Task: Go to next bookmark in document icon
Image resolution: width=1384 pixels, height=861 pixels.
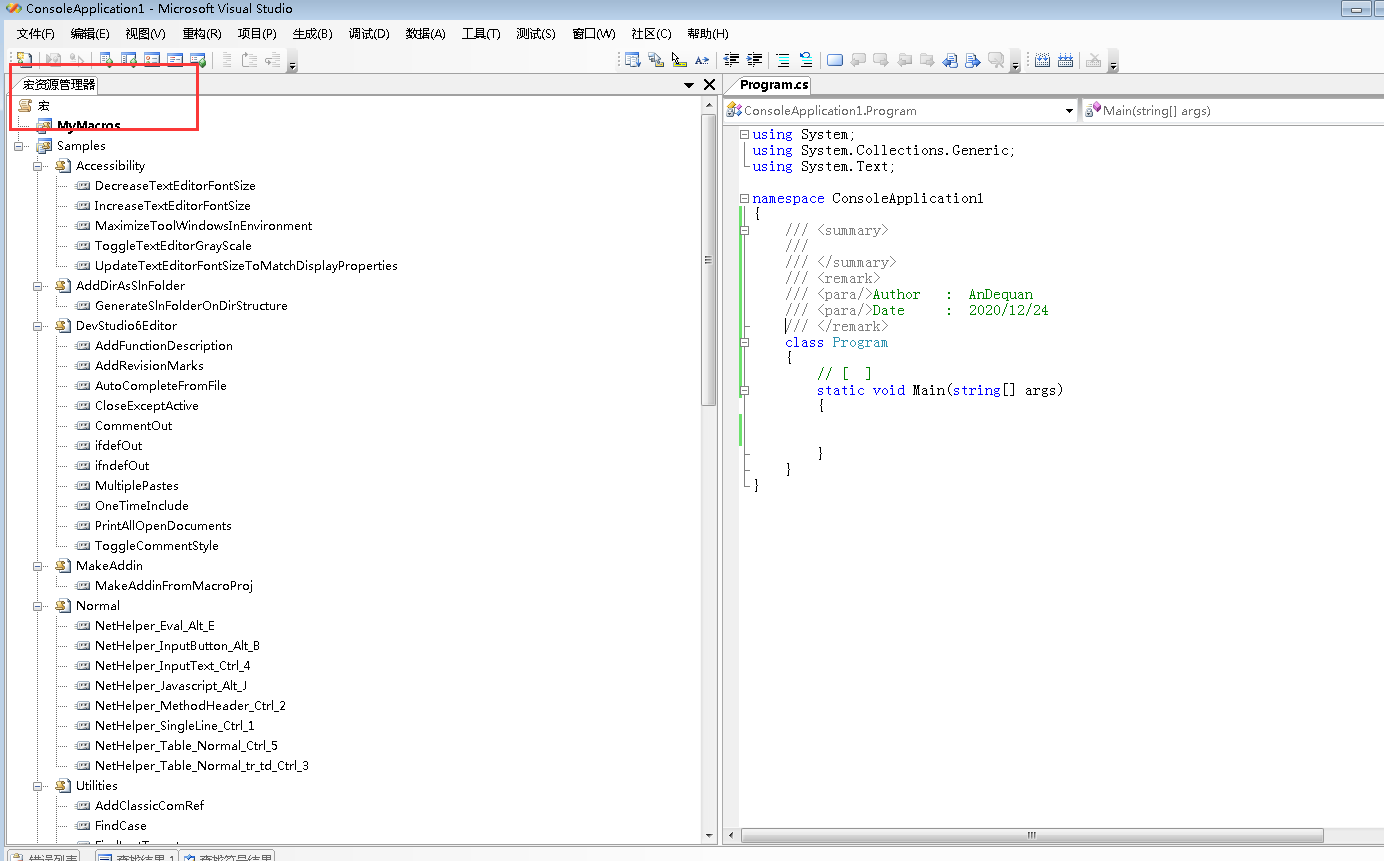Action: (973, 60)
